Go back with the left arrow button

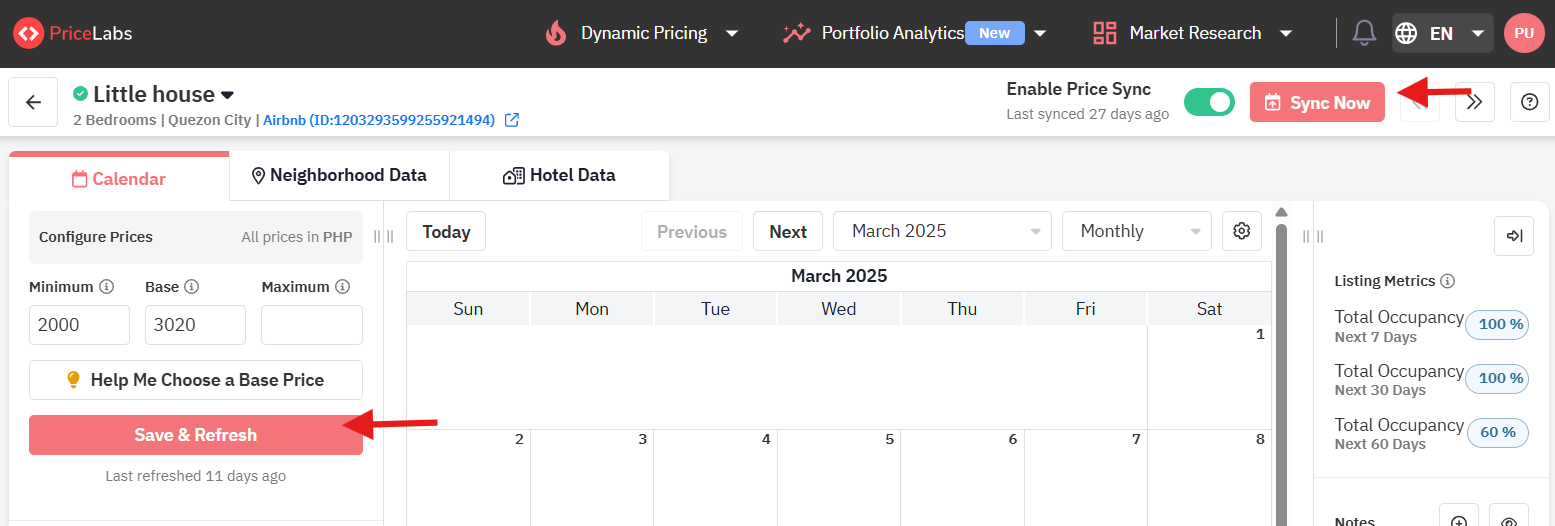33,102
